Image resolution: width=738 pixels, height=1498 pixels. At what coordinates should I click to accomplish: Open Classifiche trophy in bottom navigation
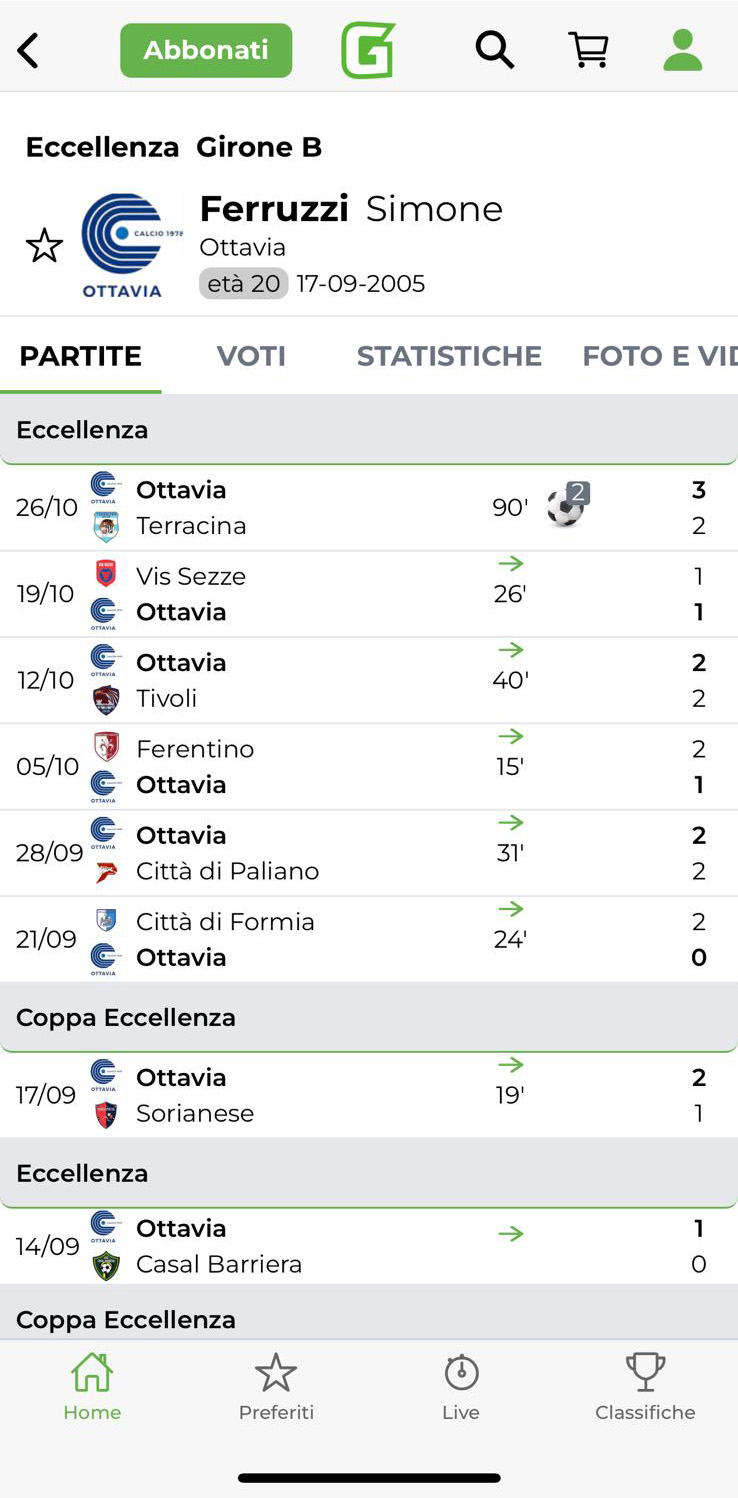[645, 1386]
